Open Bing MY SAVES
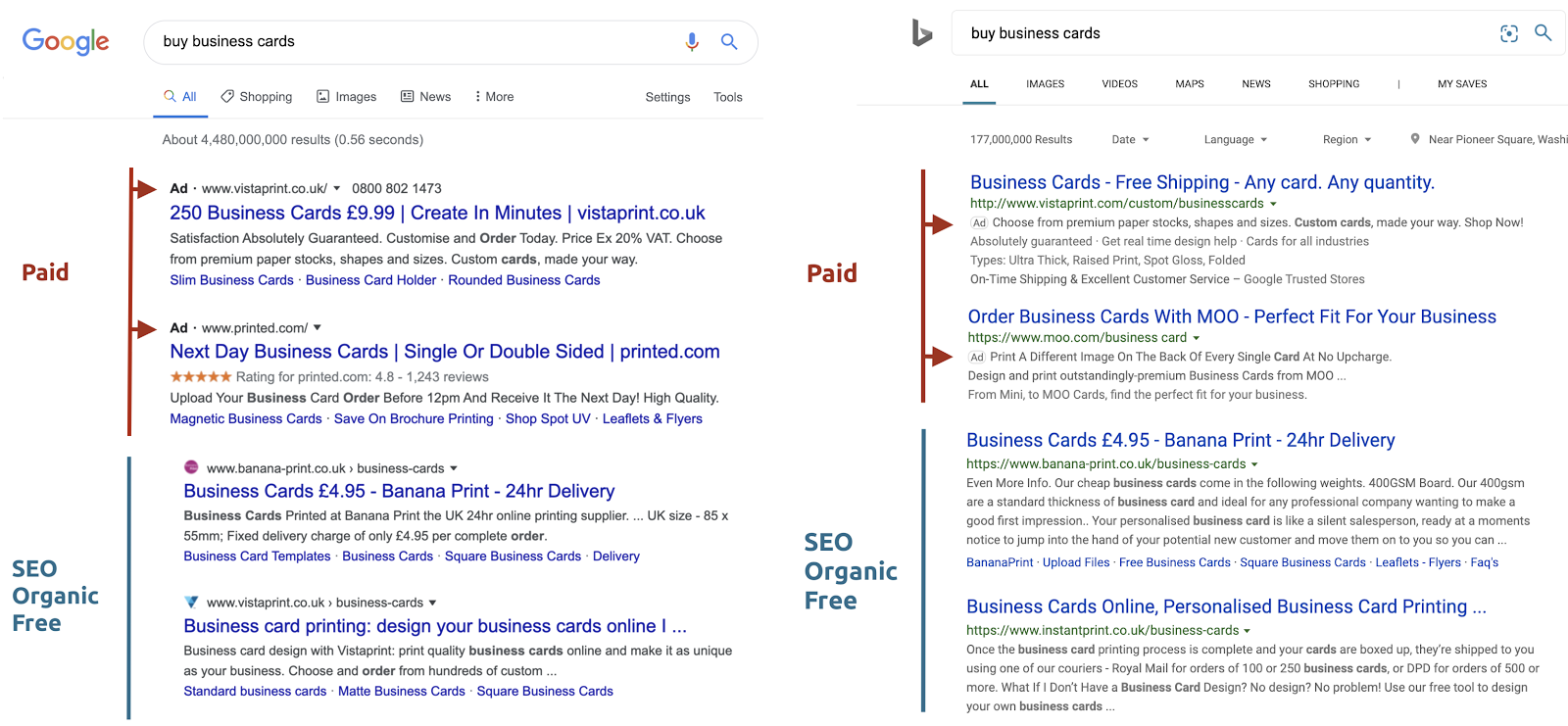 click(1462, 84)
